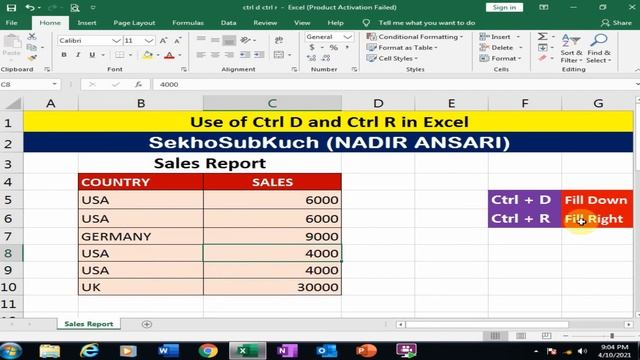Click the Orientation text angle icon
The width and height of the screenshot is (640, 360).
245,40
